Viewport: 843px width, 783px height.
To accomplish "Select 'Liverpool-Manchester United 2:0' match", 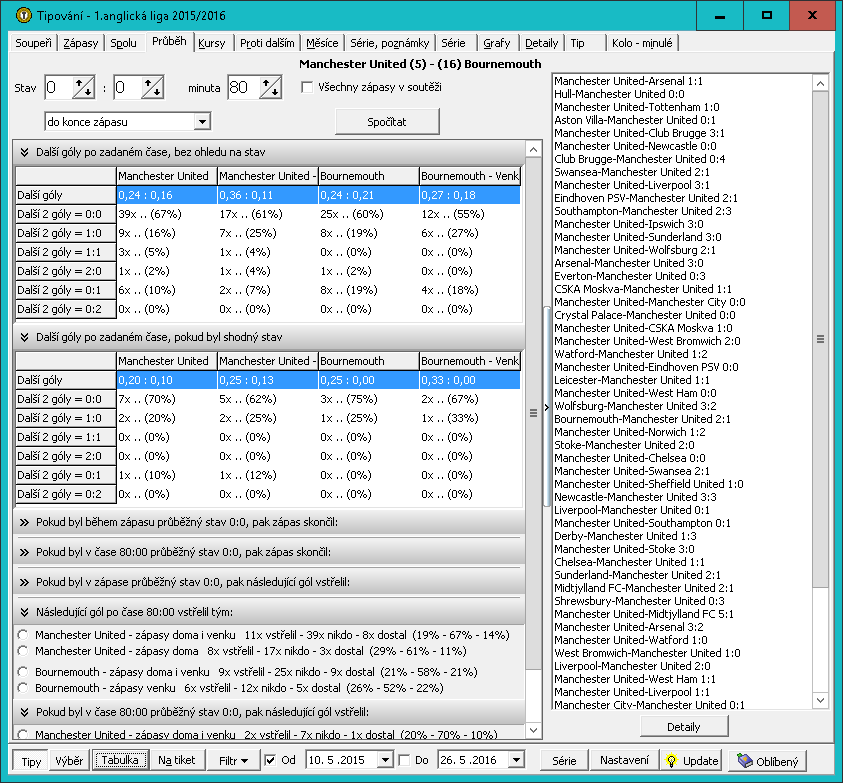I will pos(632,666).
